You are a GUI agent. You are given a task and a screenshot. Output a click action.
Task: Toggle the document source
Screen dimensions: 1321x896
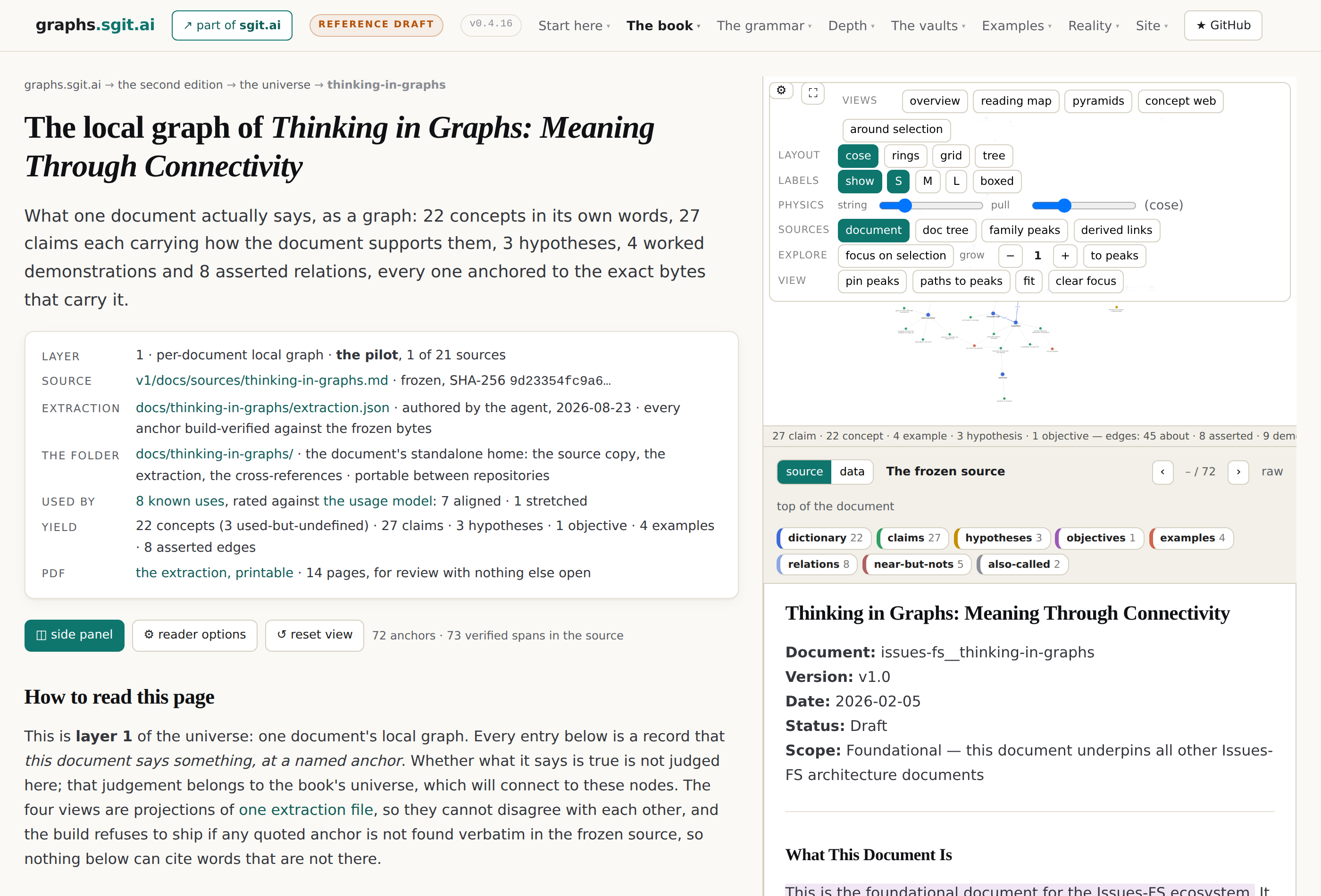tap(873, 230)
